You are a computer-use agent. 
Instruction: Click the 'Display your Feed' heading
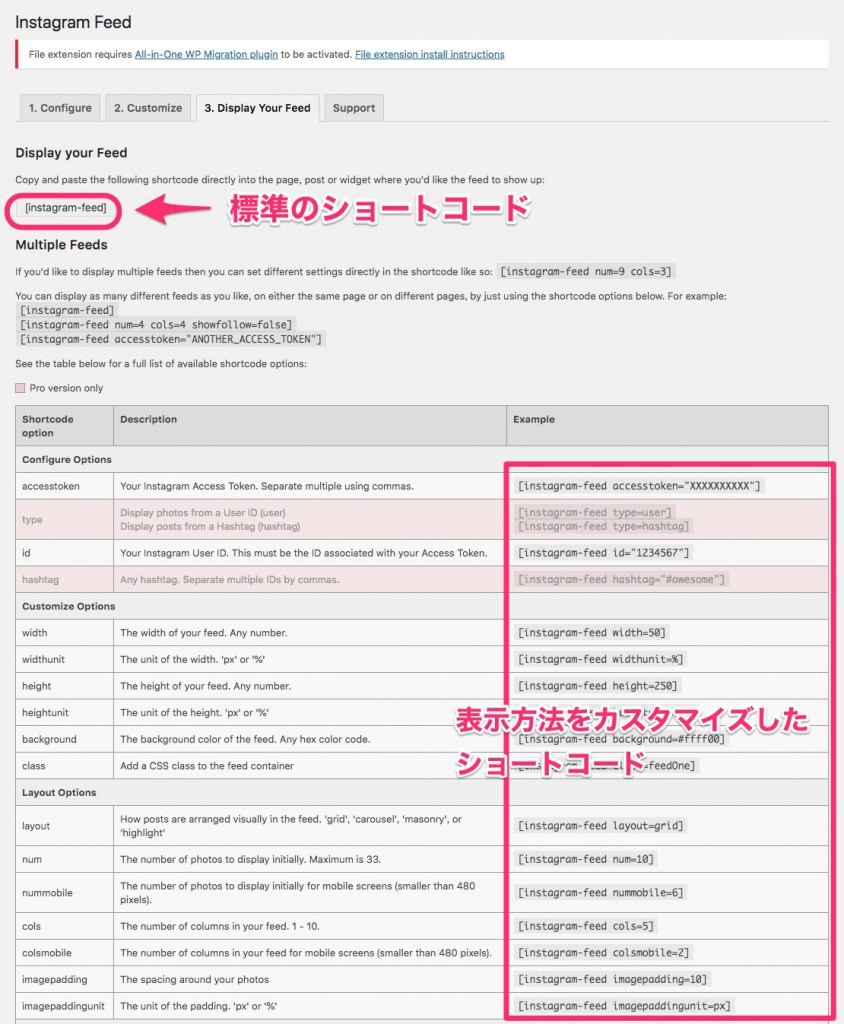click(71, 153)
